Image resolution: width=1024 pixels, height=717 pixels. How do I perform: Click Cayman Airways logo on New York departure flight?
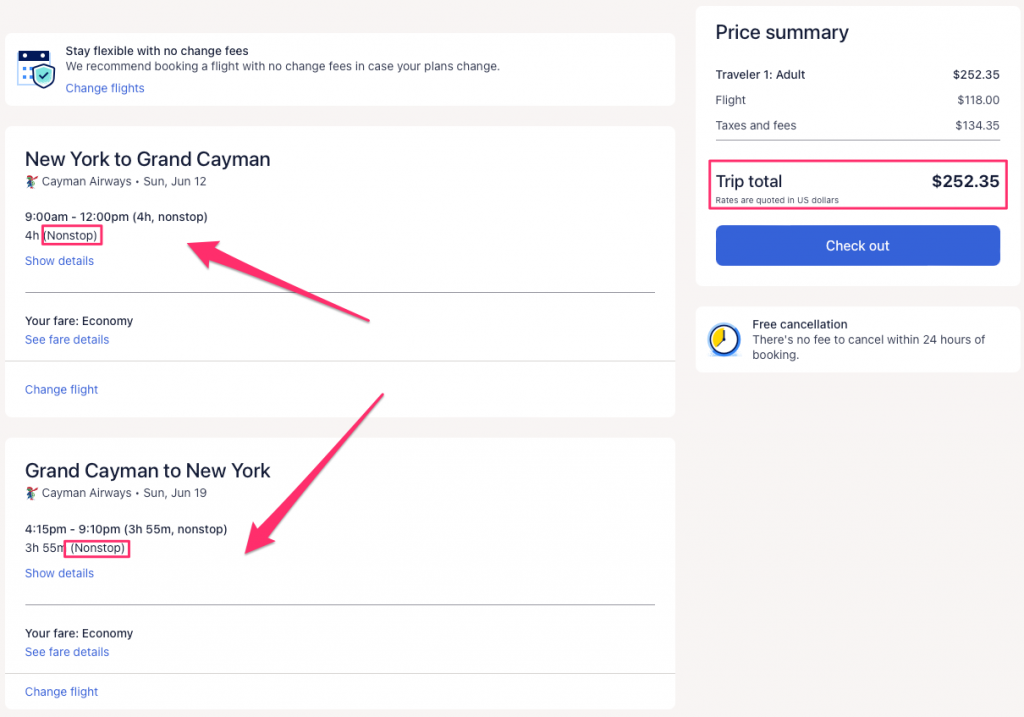[x=32, y=182]
